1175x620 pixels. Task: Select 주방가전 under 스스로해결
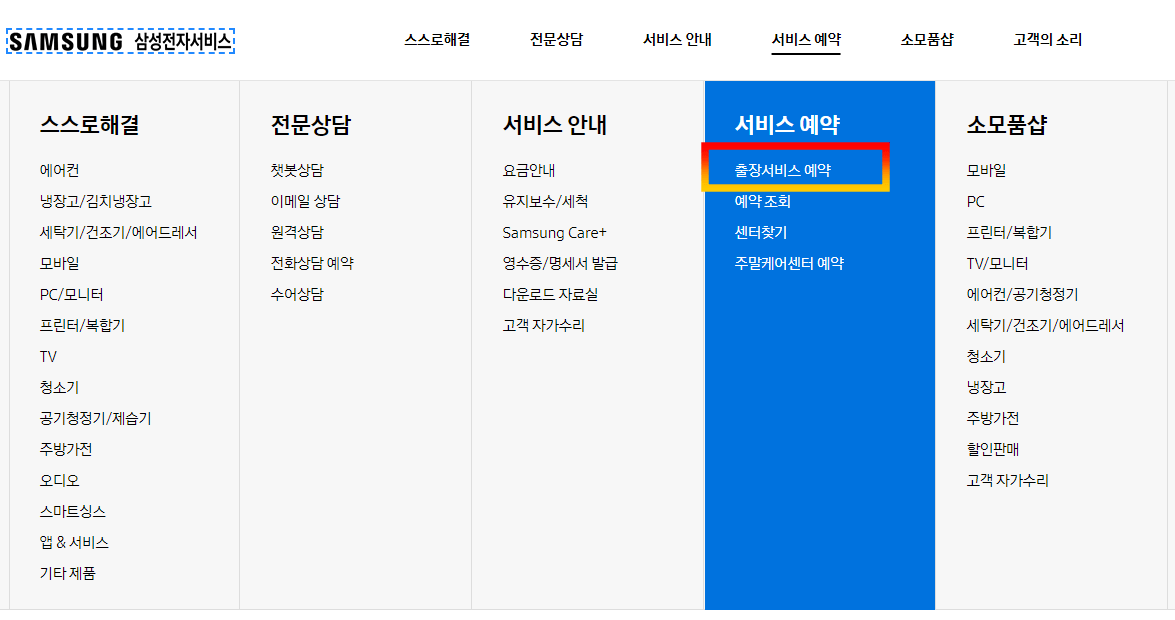coord(66,449)
